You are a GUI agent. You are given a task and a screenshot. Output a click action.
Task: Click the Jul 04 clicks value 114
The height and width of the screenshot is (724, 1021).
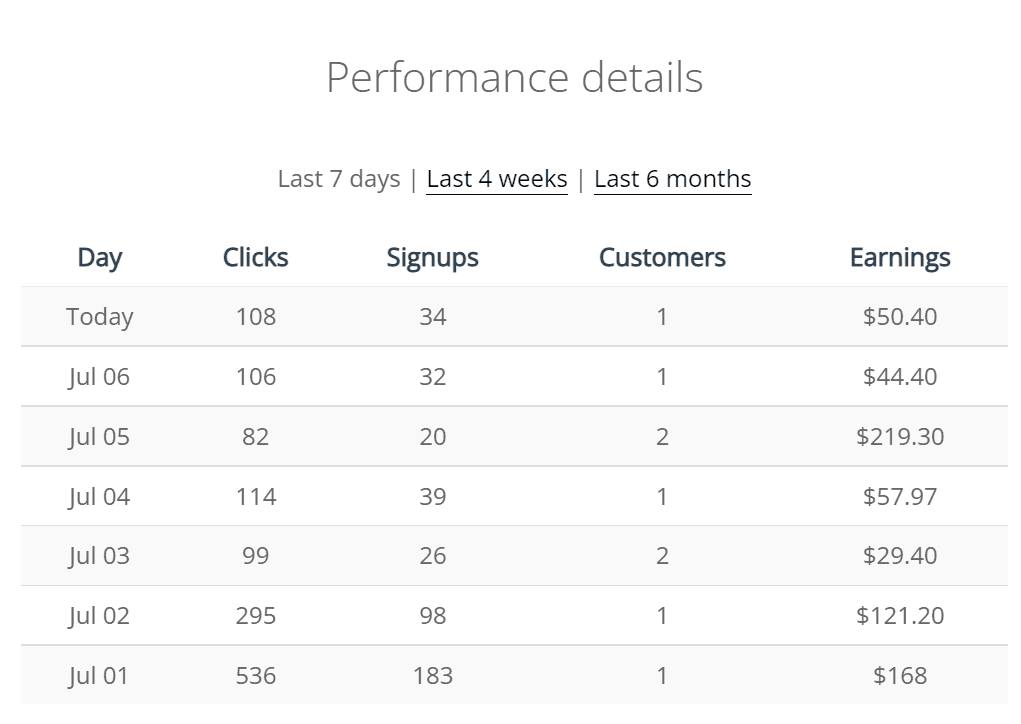point(255,497)
